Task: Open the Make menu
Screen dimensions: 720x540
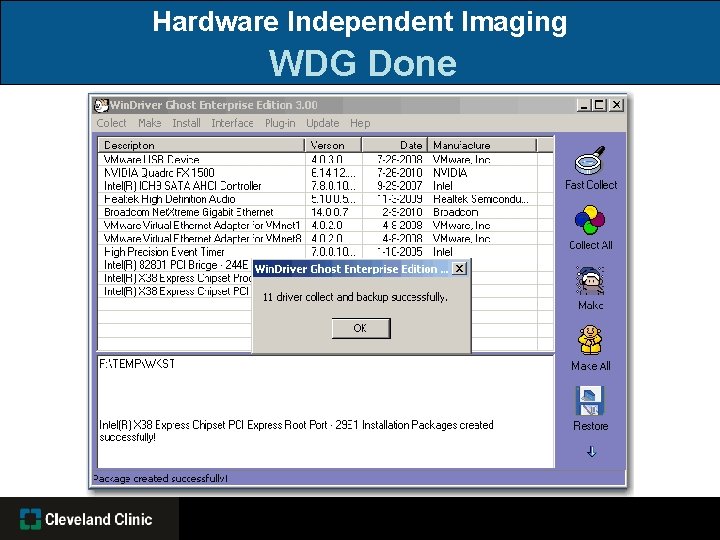Action: pyautogui.click(x=150, y=123)
